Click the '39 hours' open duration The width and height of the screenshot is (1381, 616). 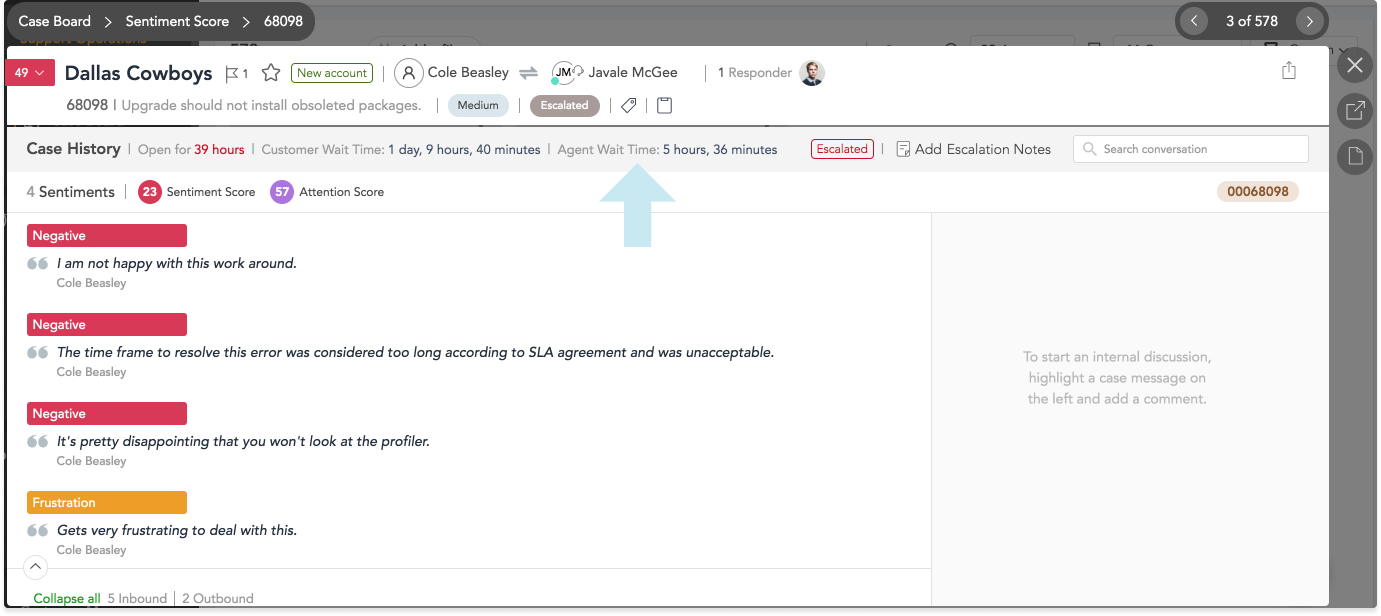coord(219,150)
